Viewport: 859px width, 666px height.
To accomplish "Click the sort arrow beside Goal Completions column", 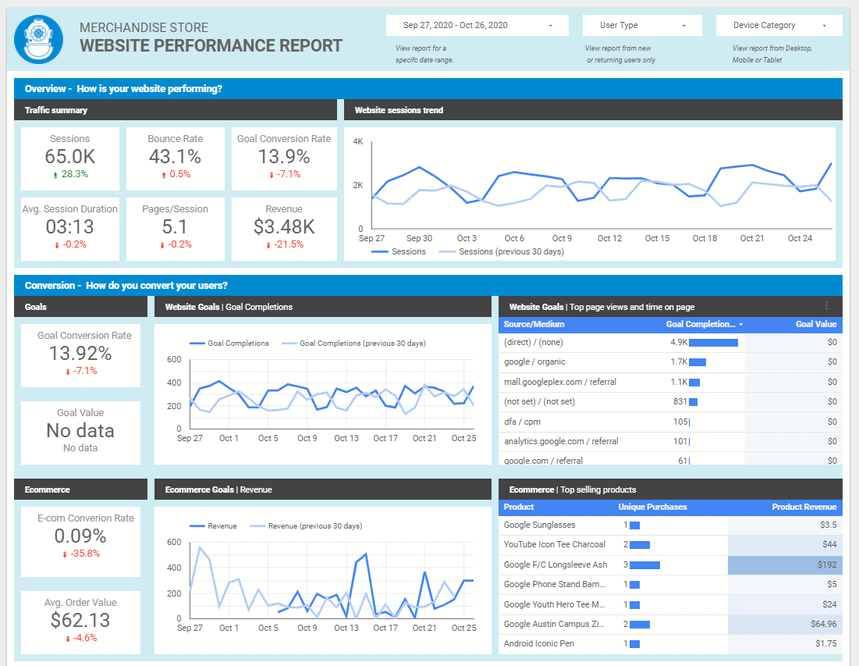I will coord(741,325).
